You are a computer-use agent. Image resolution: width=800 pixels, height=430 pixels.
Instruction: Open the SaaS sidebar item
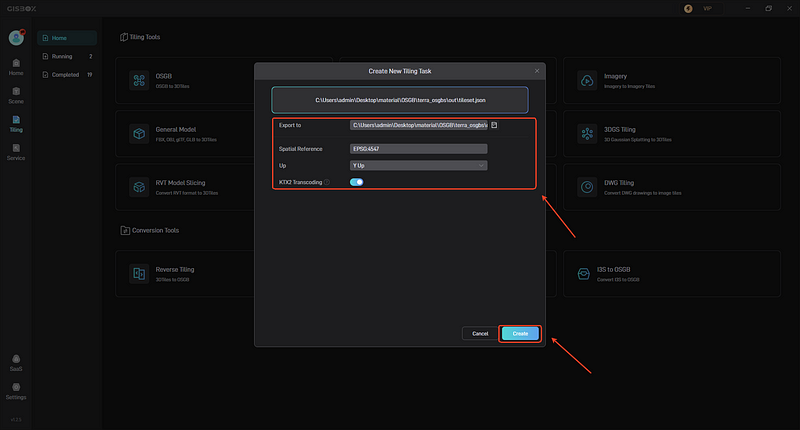pyautogui.click(x=16, y=363)
